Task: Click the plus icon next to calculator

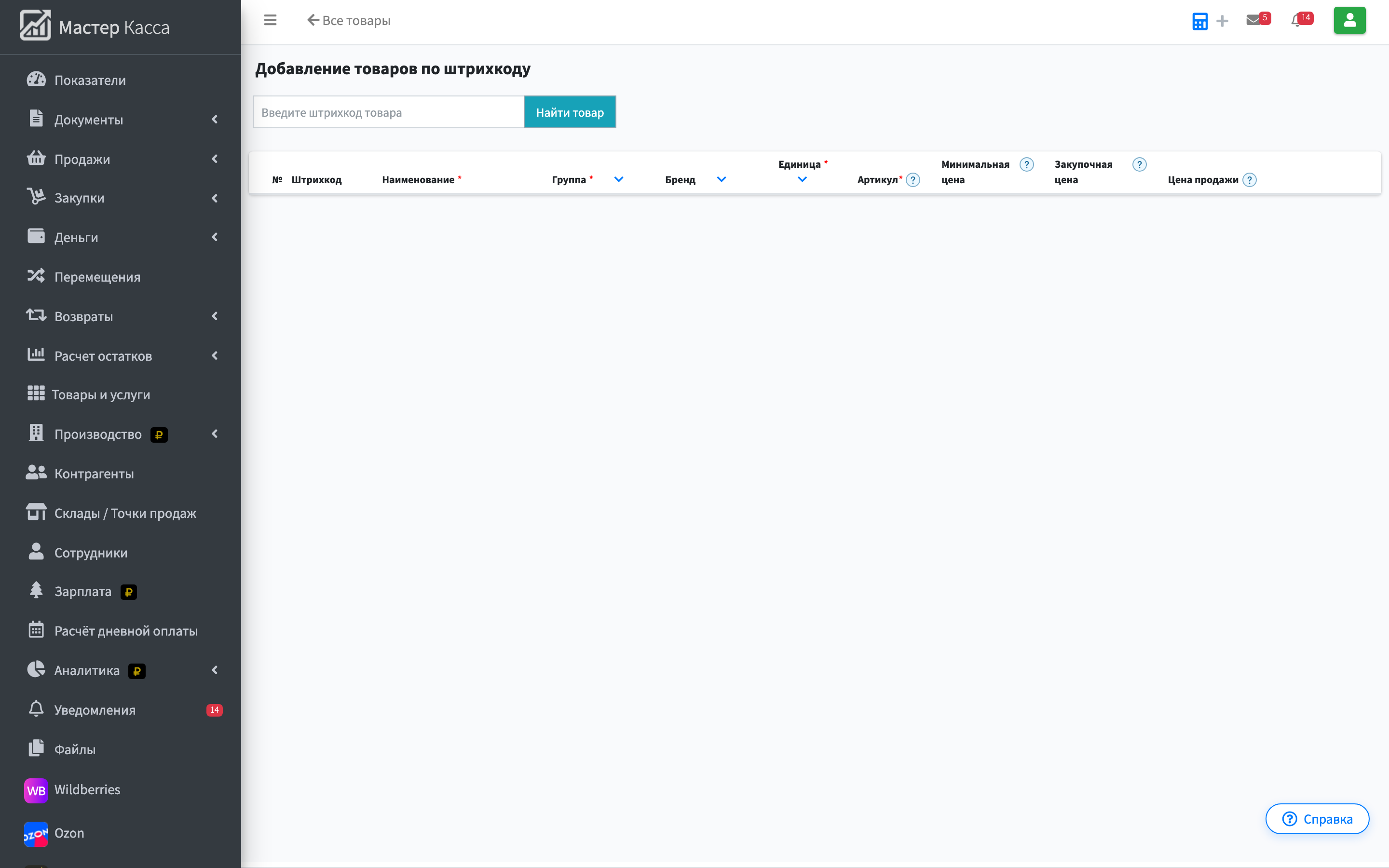Action: coord(1223,21)
